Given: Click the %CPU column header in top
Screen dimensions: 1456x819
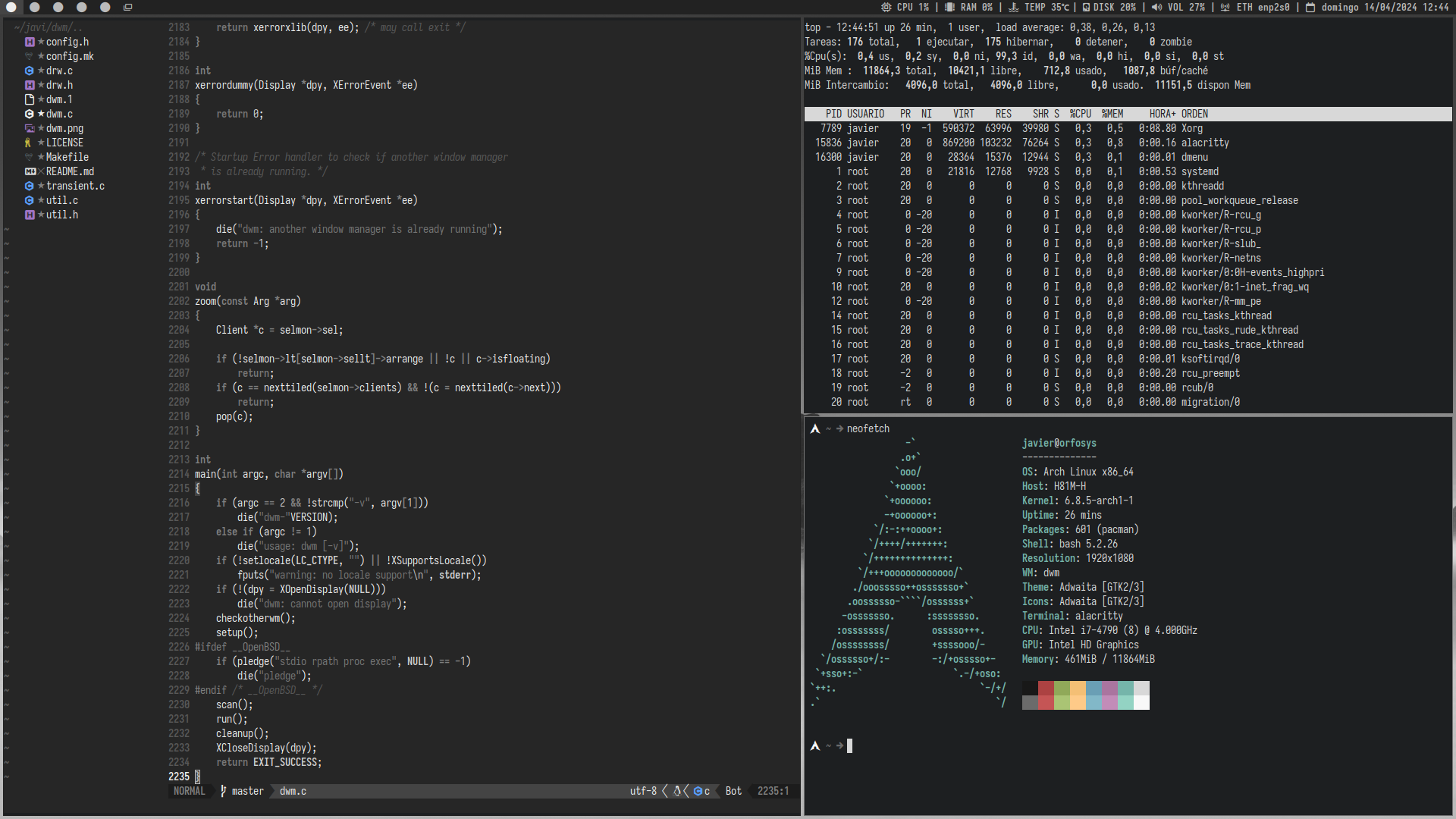Looking at the screenshot, I should click(x=1081, y=114).
